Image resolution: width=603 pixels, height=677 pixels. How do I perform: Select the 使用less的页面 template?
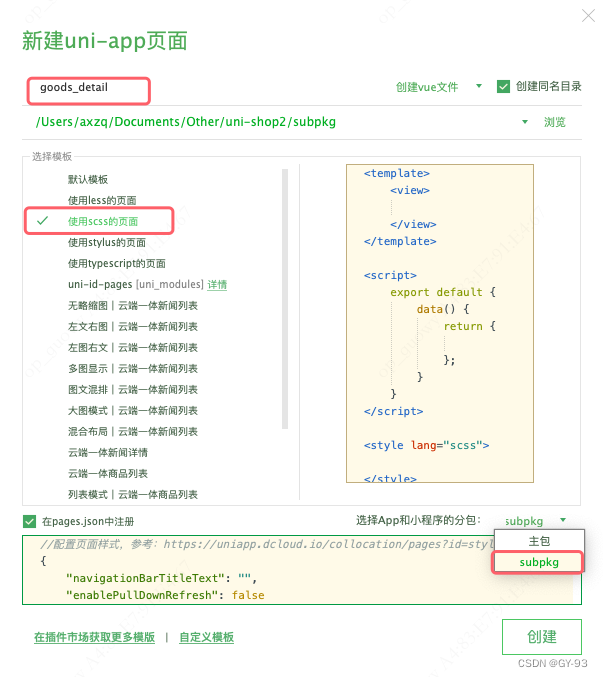102,200
